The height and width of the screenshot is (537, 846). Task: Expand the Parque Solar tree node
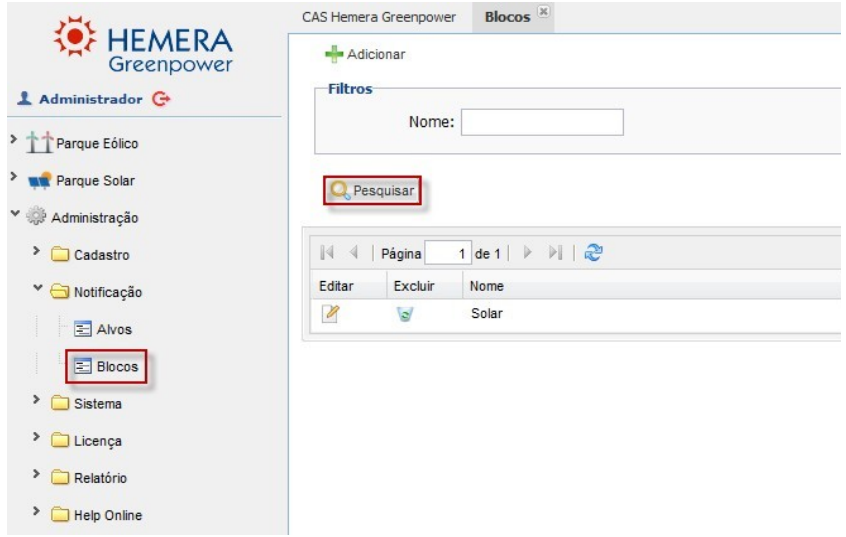9,178
